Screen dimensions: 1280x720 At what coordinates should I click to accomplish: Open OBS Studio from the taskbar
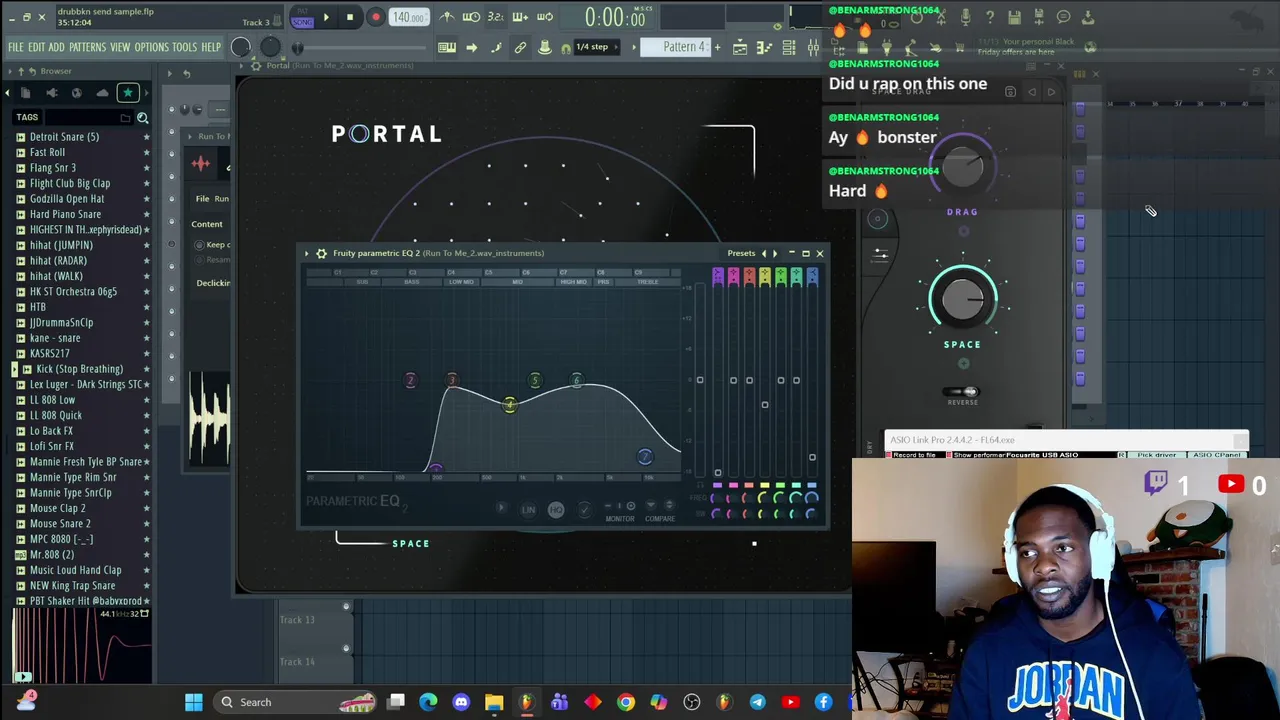[x=692, y=702]
